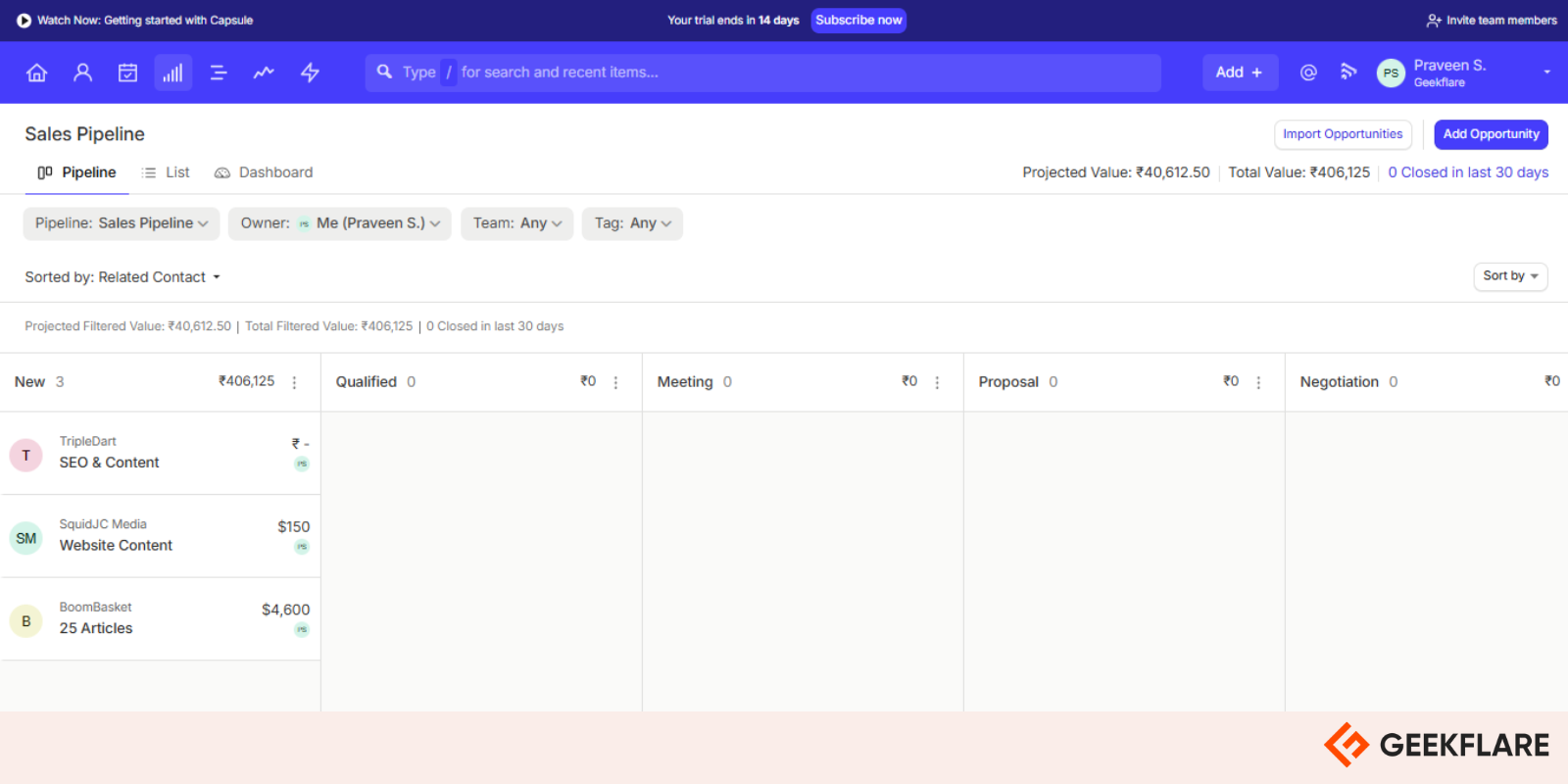Open the Website Content opportunity

116,546
